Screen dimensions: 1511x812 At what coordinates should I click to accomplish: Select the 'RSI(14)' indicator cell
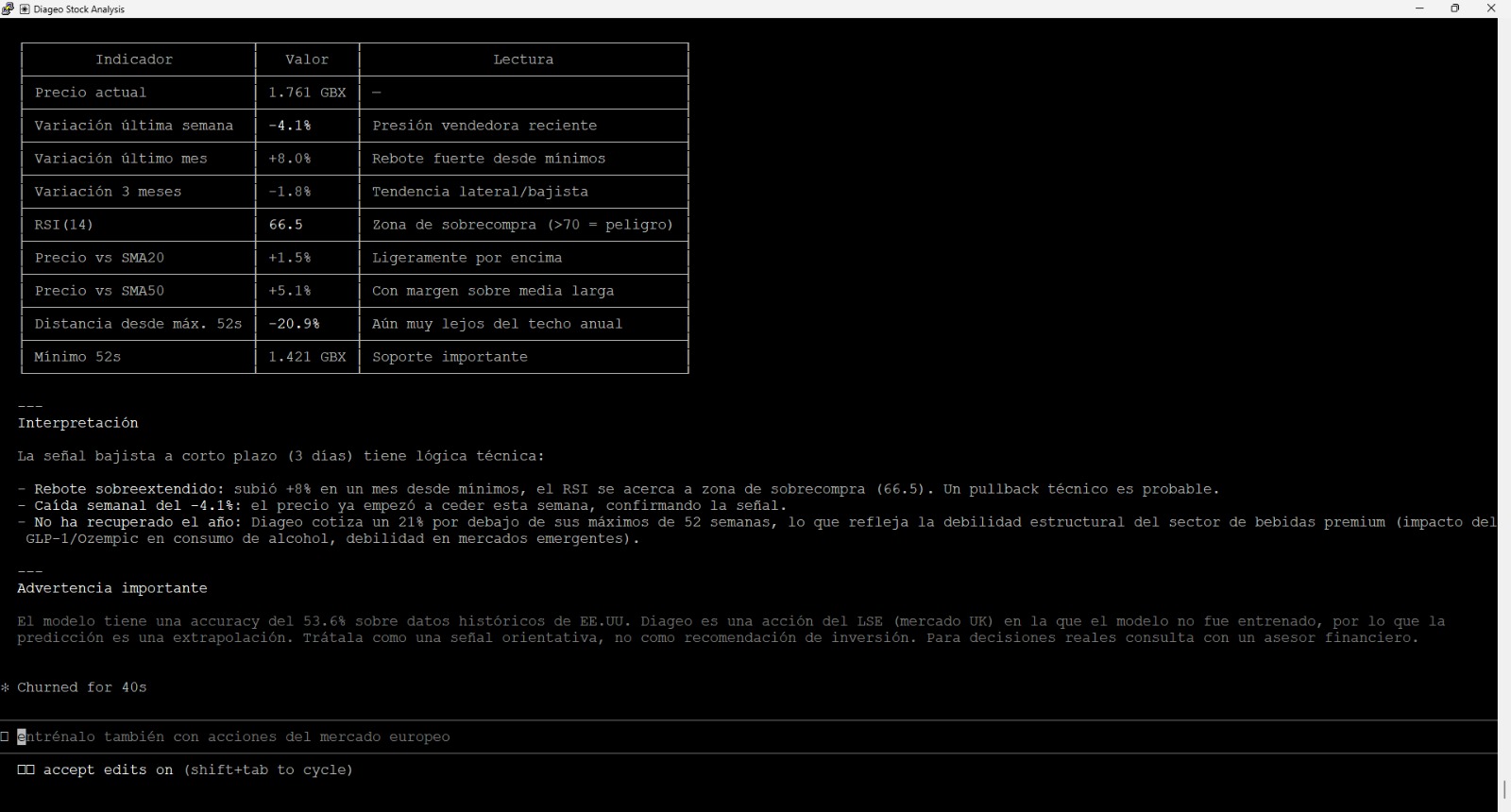[64, 225]
